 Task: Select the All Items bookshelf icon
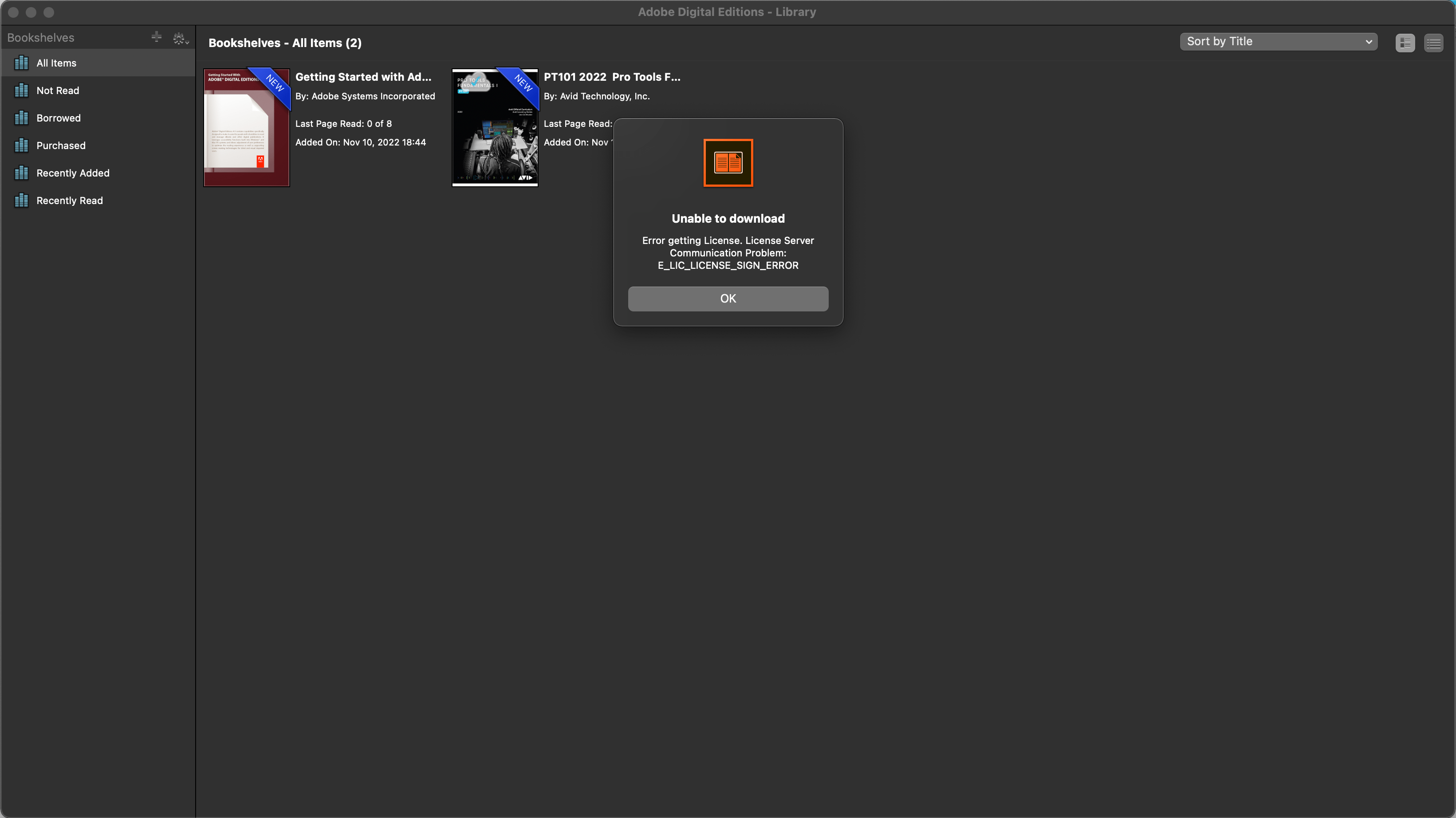pyautogui.click(x=21, y=63)
